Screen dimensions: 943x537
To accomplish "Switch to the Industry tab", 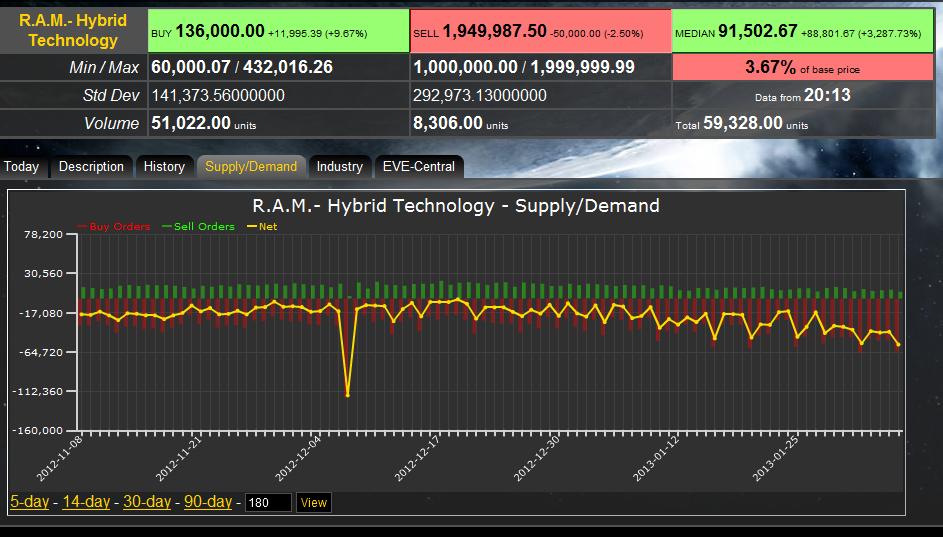I will click(339, 167).
